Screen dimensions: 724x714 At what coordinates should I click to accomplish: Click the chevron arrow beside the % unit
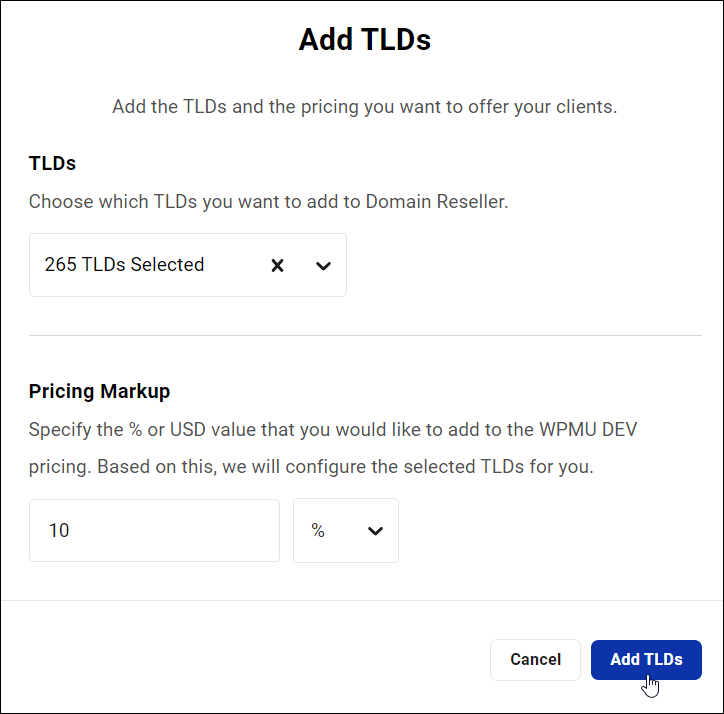(x=376, y=531)
